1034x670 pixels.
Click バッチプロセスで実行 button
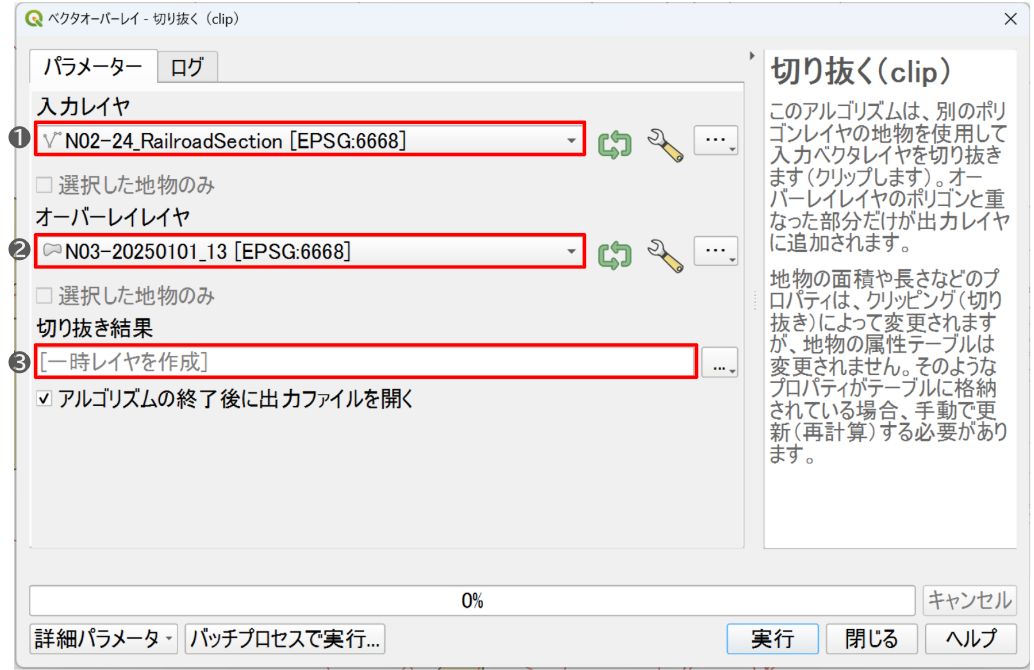(285, 638)
